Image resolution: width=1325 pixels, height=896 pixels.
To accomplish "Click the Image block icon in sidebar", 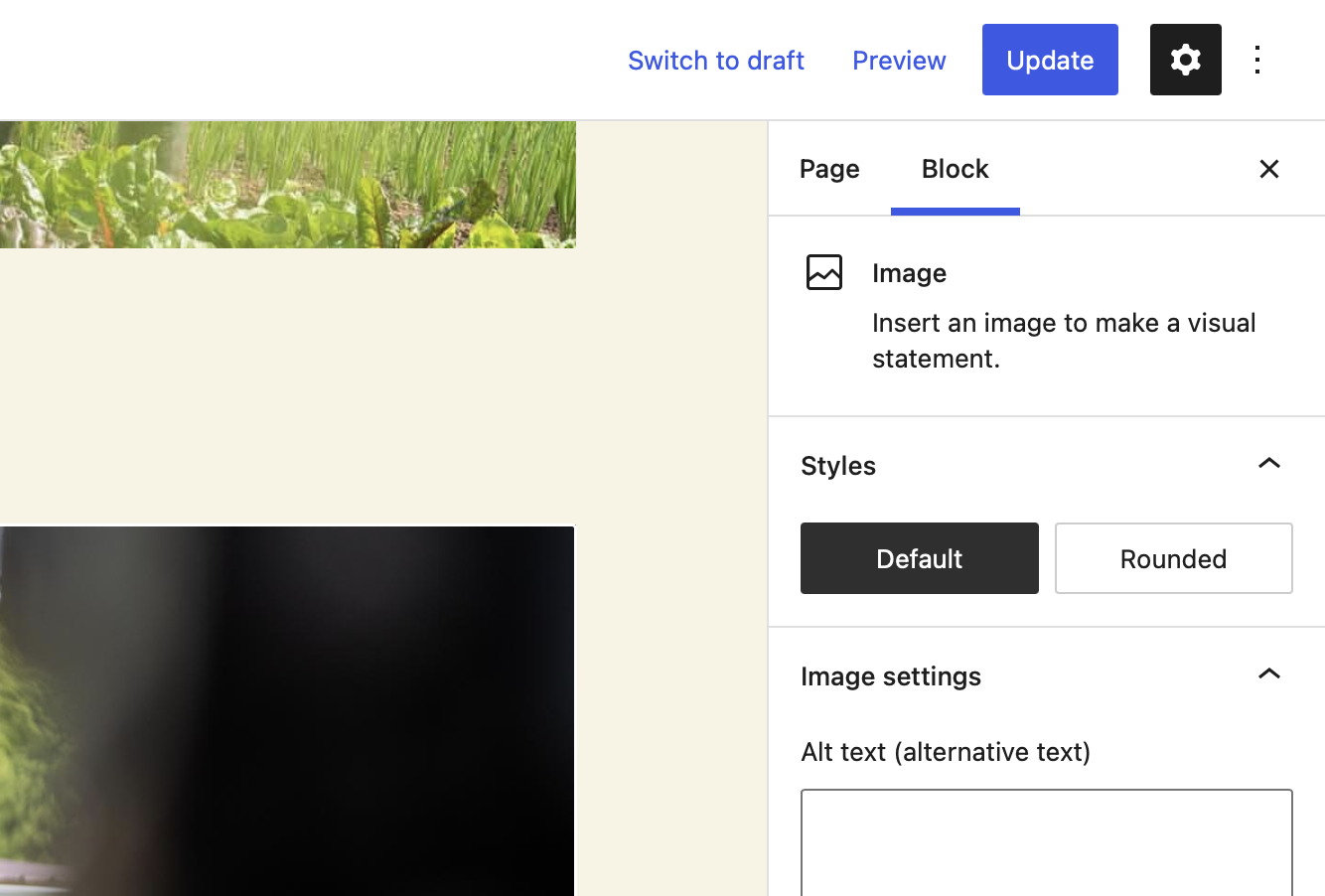I will pyautogui.click(x=824, y=271).
